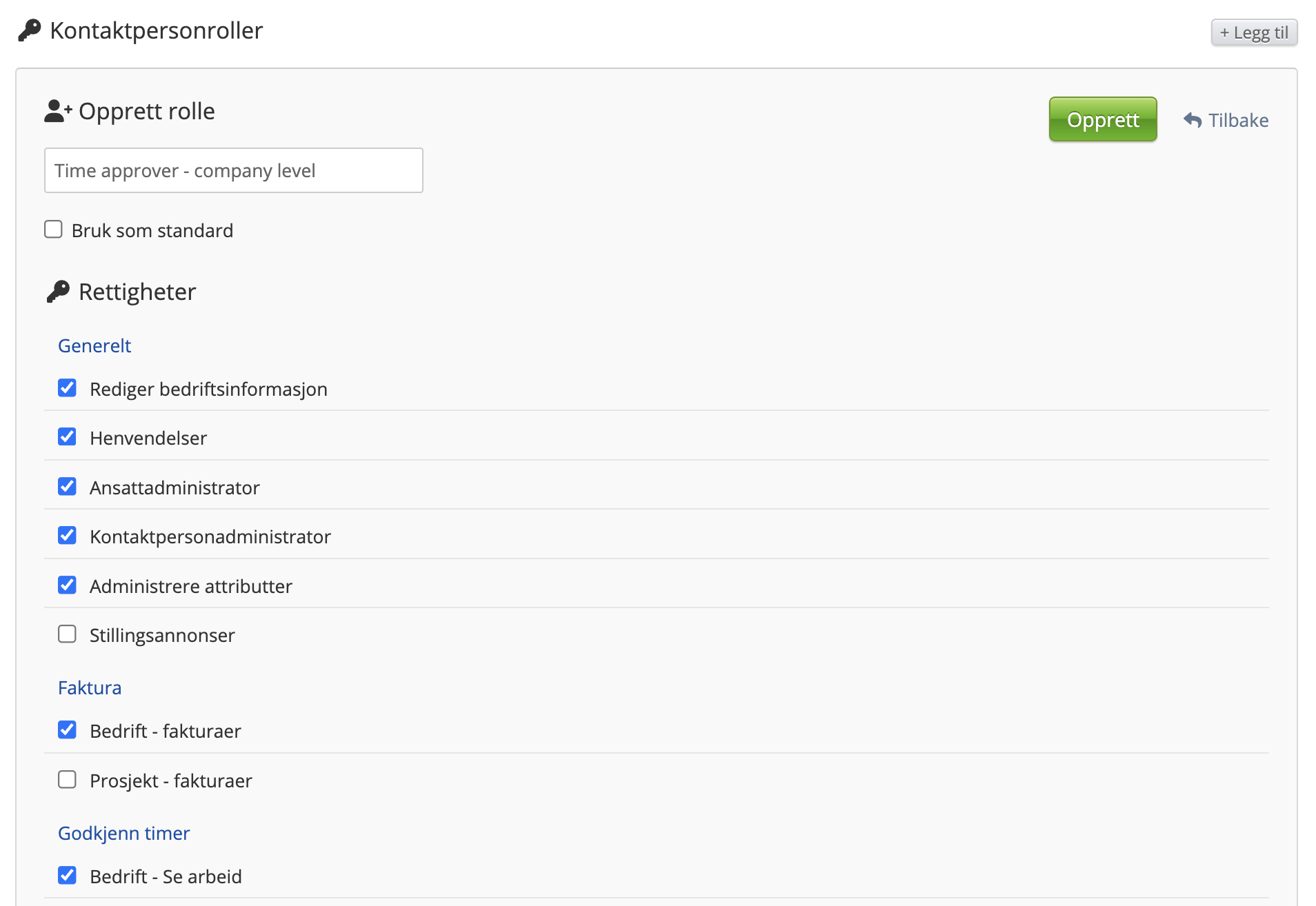
Task: Click the add-user icon beside Opprett rolle
Action: [58, 111]
